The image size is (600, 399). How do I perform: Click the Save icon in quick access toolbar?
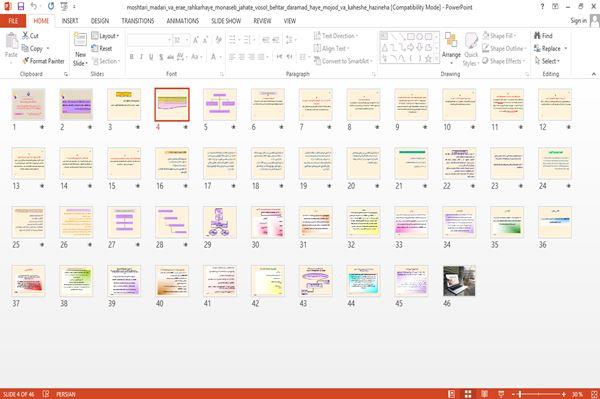click(21, 7)
